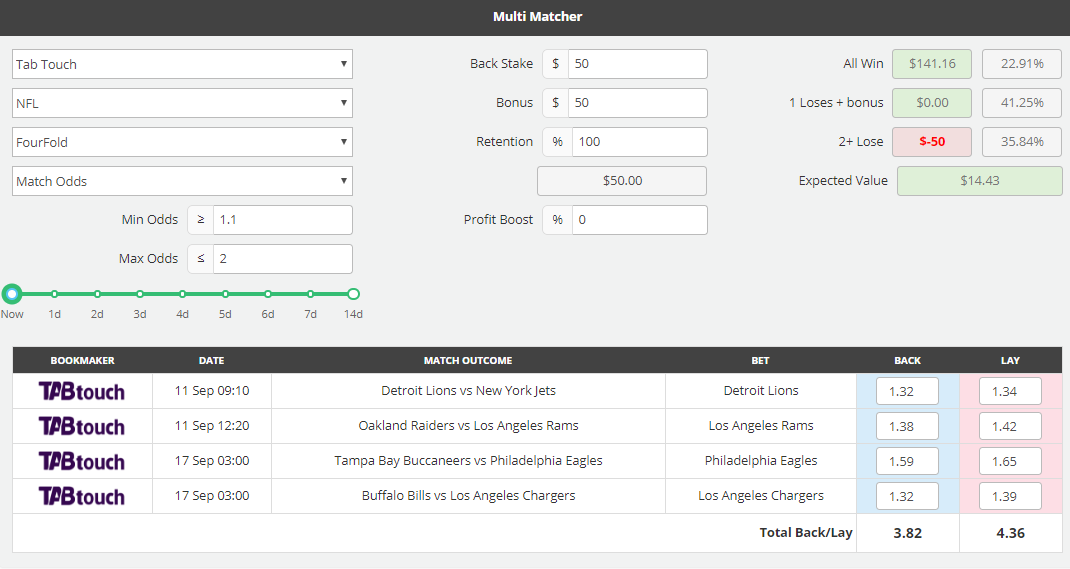Select the 7d mark on time slider
Screen dimensions: 1070x569
pyautogui.click(x=310, y=294)
